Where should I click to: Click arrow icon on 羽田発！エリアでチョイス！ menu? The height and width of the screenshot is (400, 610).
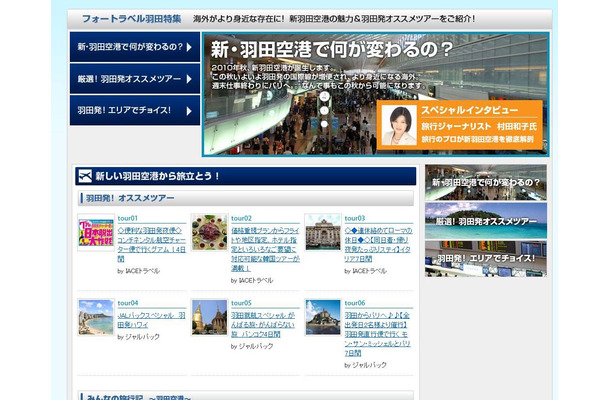(x=189, y=111)
